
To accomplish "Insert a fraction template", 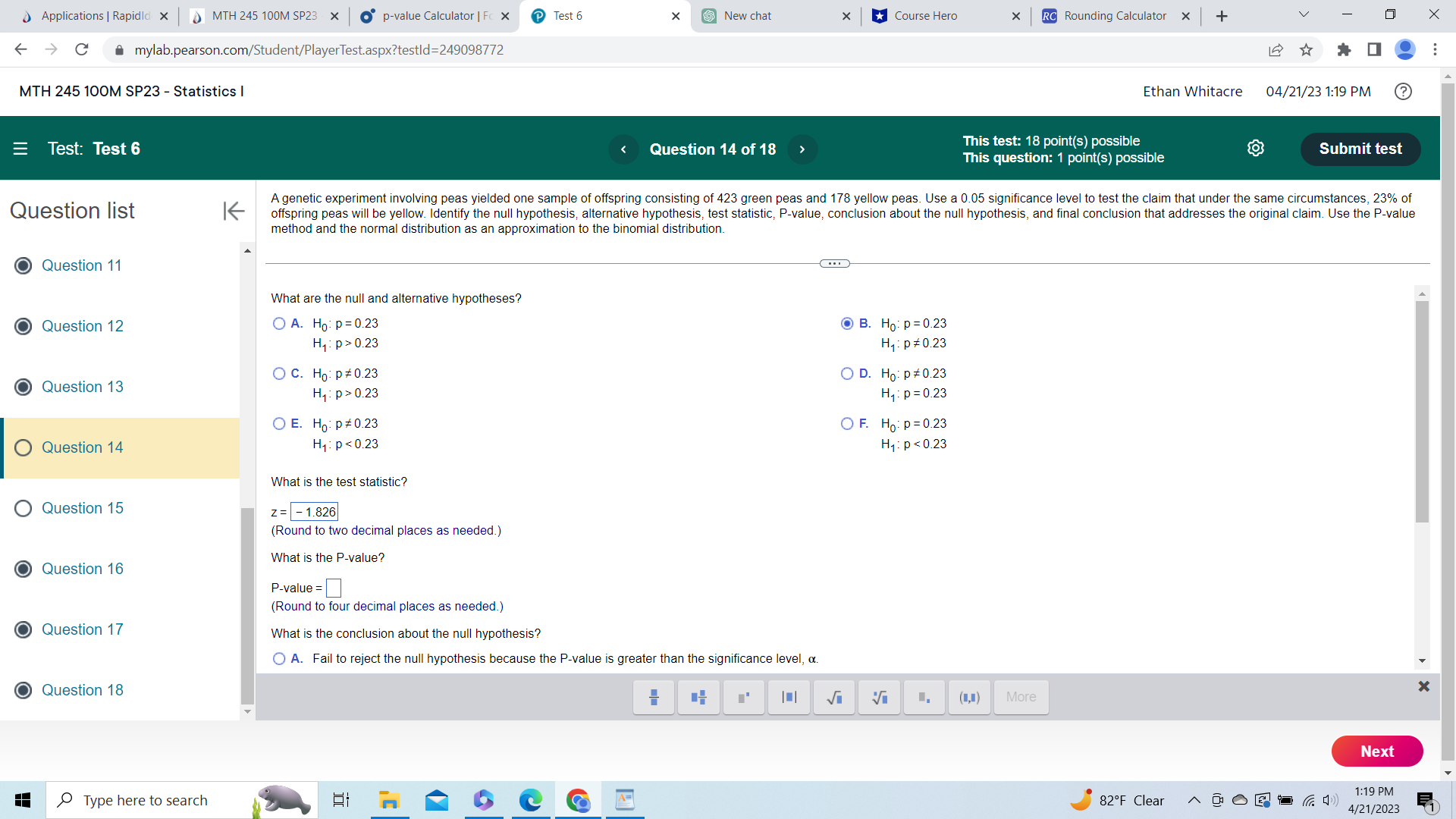I will click(x=654, y=697).
